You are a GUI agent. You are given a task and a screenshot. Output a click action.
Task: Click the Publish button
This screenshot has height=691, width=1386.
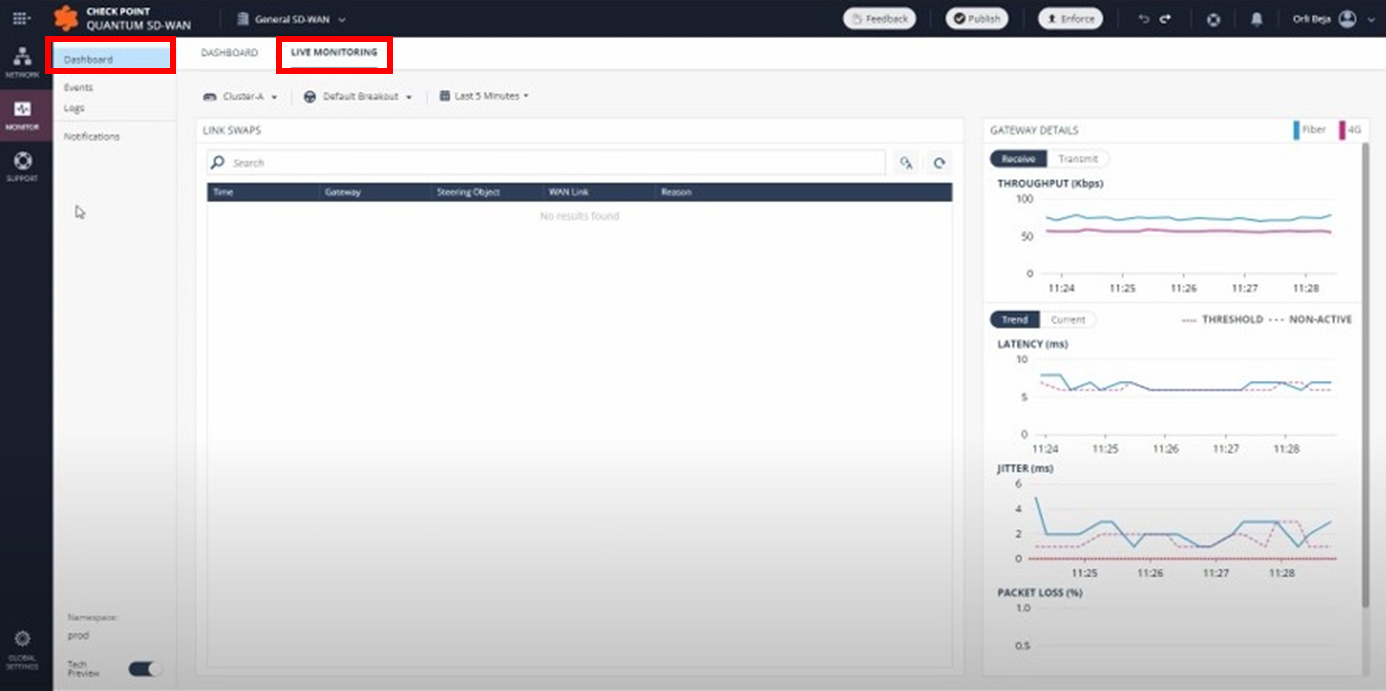(x=976, y=18)
